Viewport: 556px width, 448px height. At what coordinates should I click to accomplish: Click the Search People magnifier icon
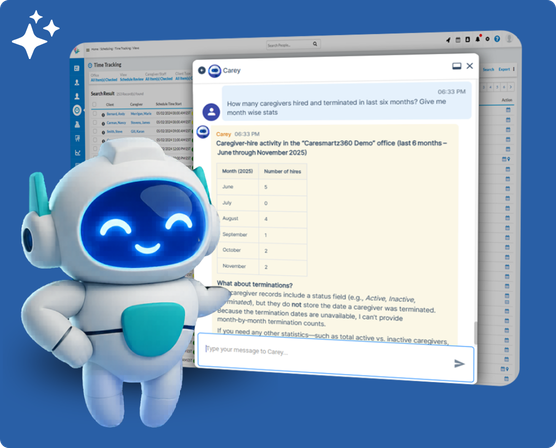click(315, 44)
